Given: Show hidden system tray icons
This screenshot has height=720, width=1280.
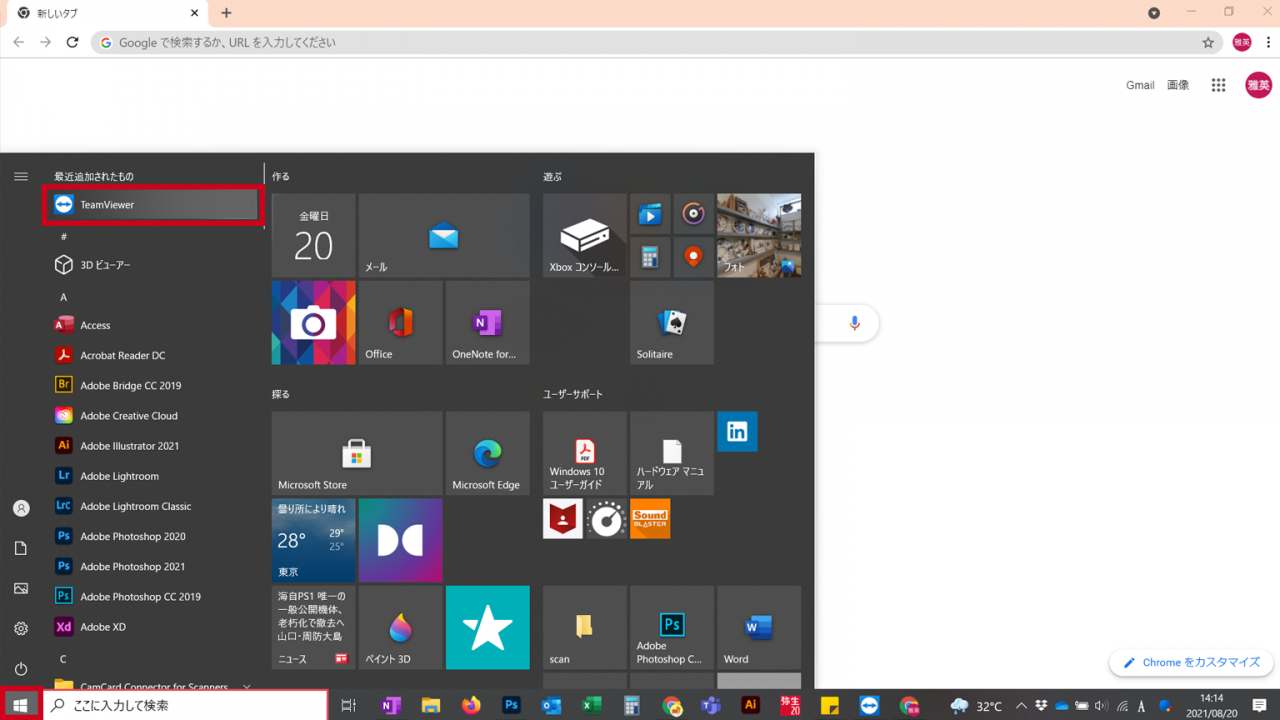Looking at the screenshot, I should [x=1021, y=706].
